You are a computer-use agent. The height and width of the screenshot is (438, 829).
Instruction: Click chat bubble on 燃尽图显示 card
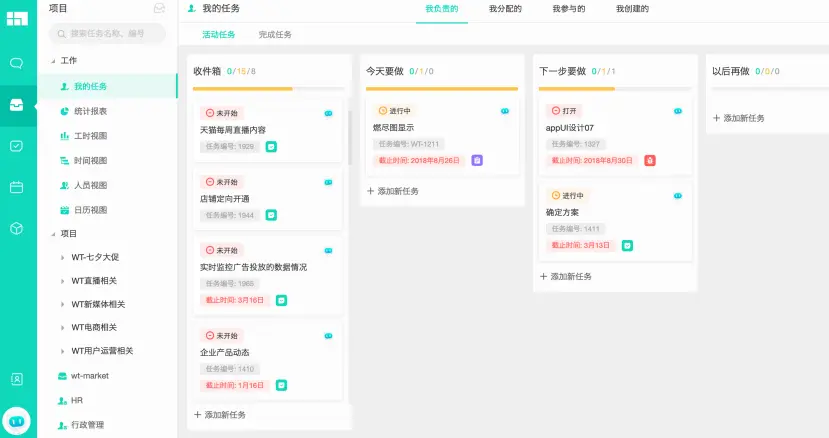point(505,111)
